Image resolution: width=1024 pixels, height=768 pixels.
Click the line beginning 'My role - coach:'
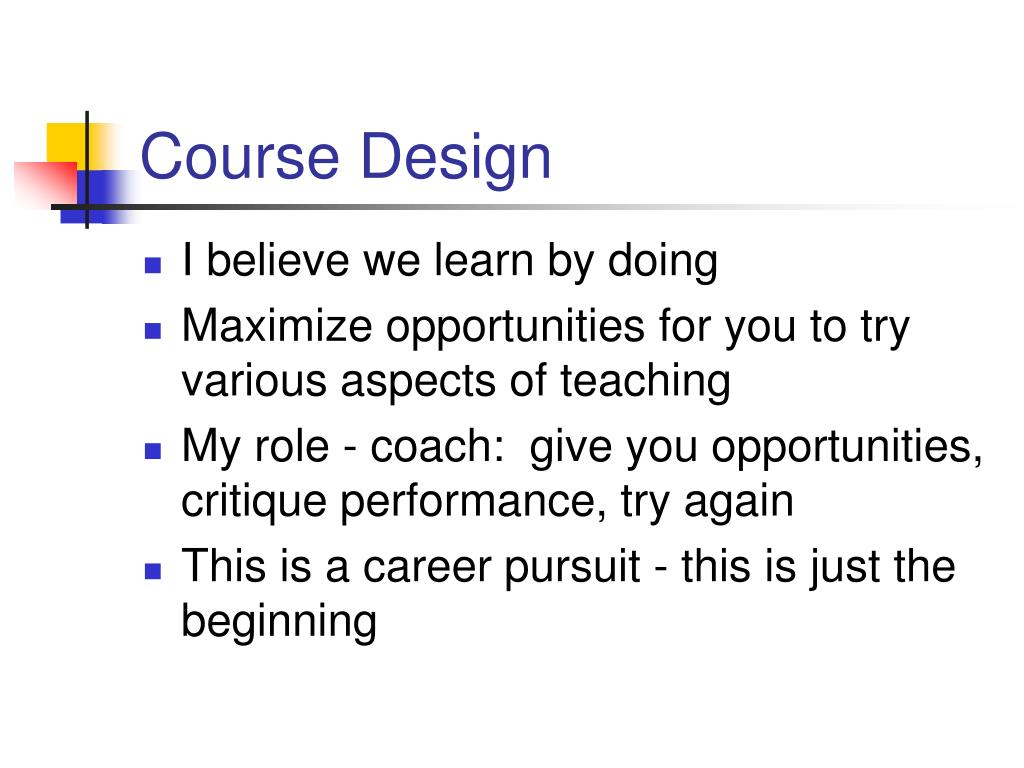click(x=582, y=448)
